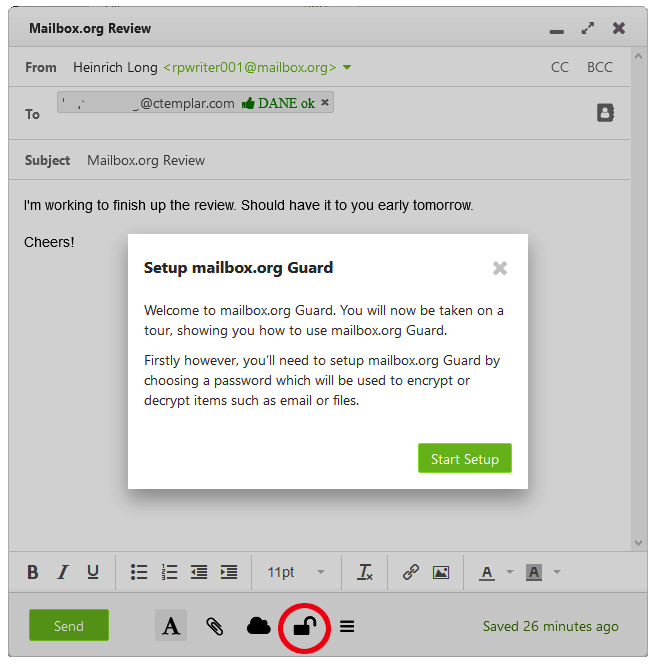
Task: Toggle italic formatting
Action: (63, 572)
